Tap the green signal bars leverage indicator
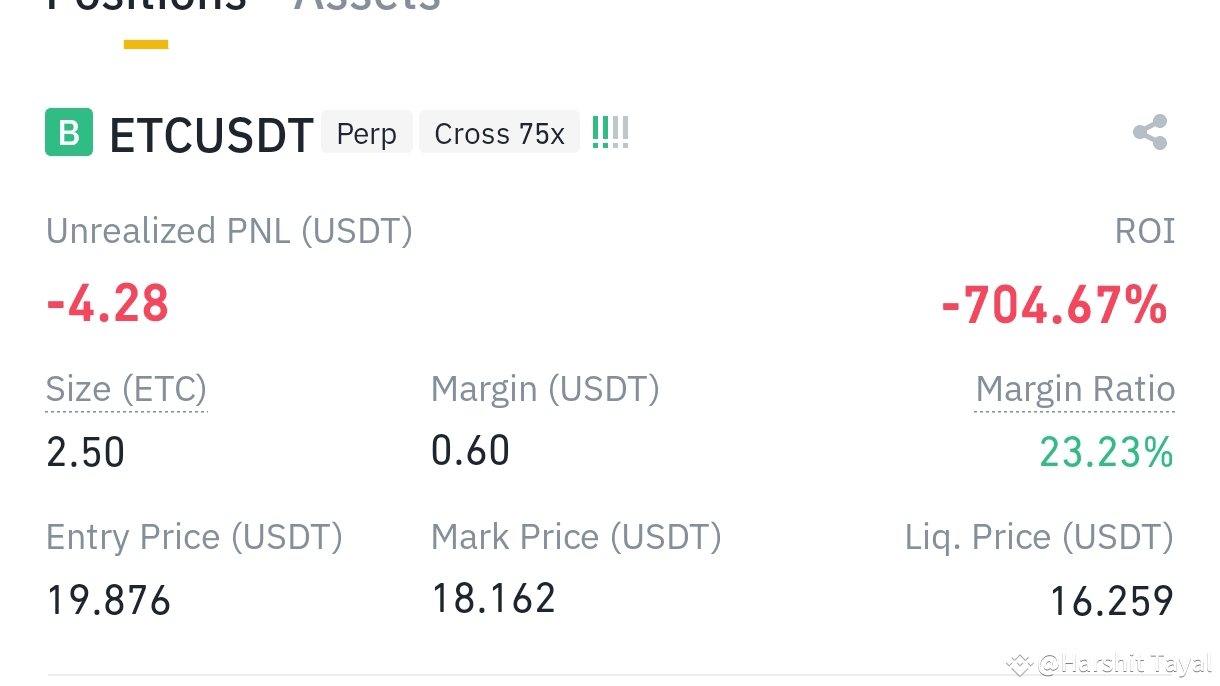1220x686 pixels. [x=610, y=130]
